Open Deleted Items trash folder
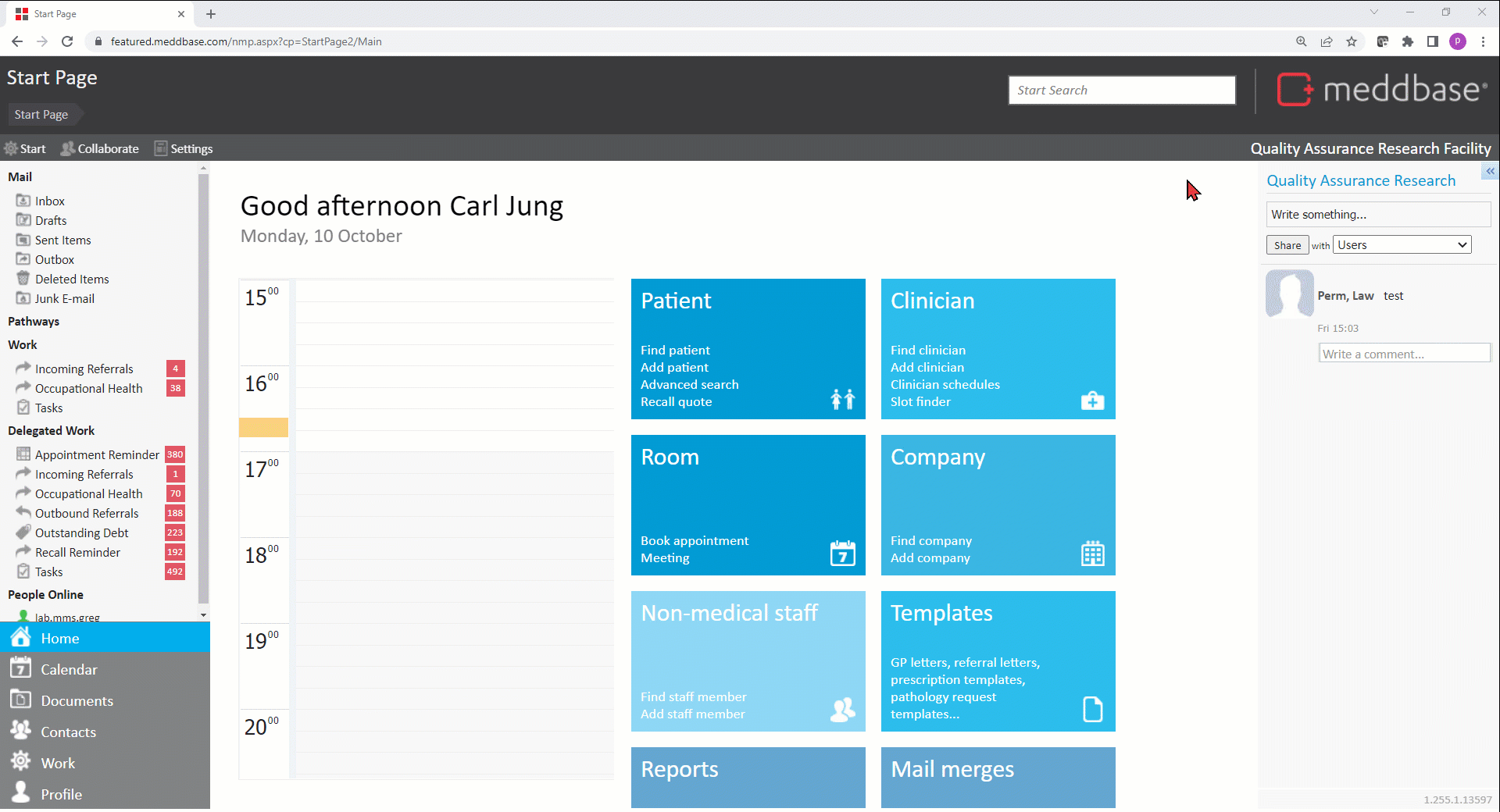Screen dimensions: 1500x812 click(71, 280)
